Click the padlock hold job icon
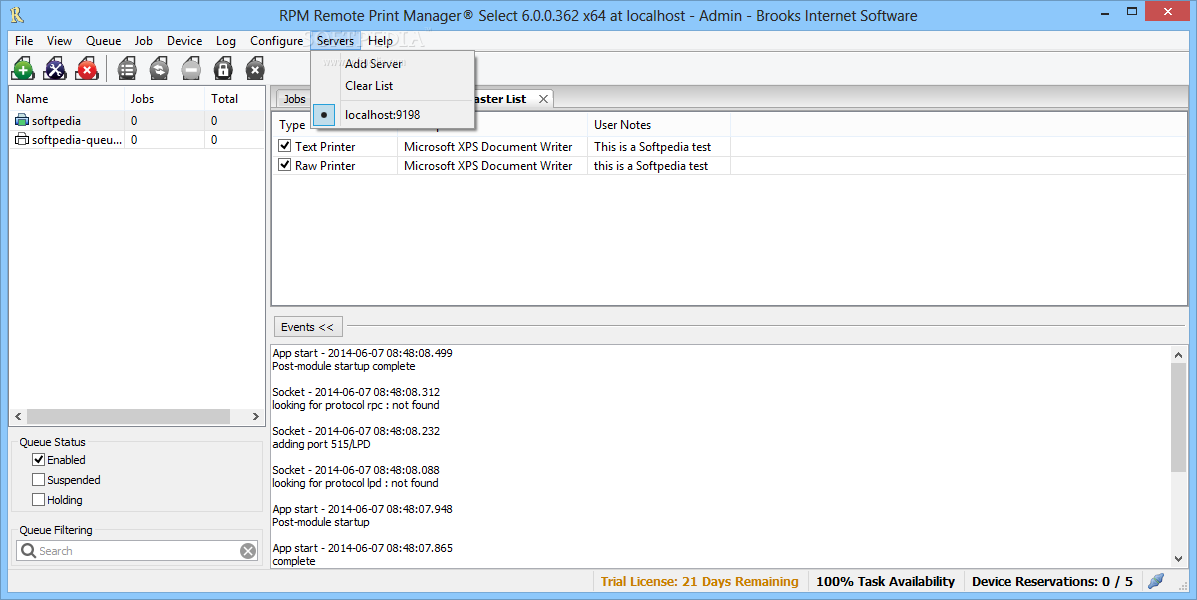Viewport: 1197px width, 600px height. click(223, 69)
